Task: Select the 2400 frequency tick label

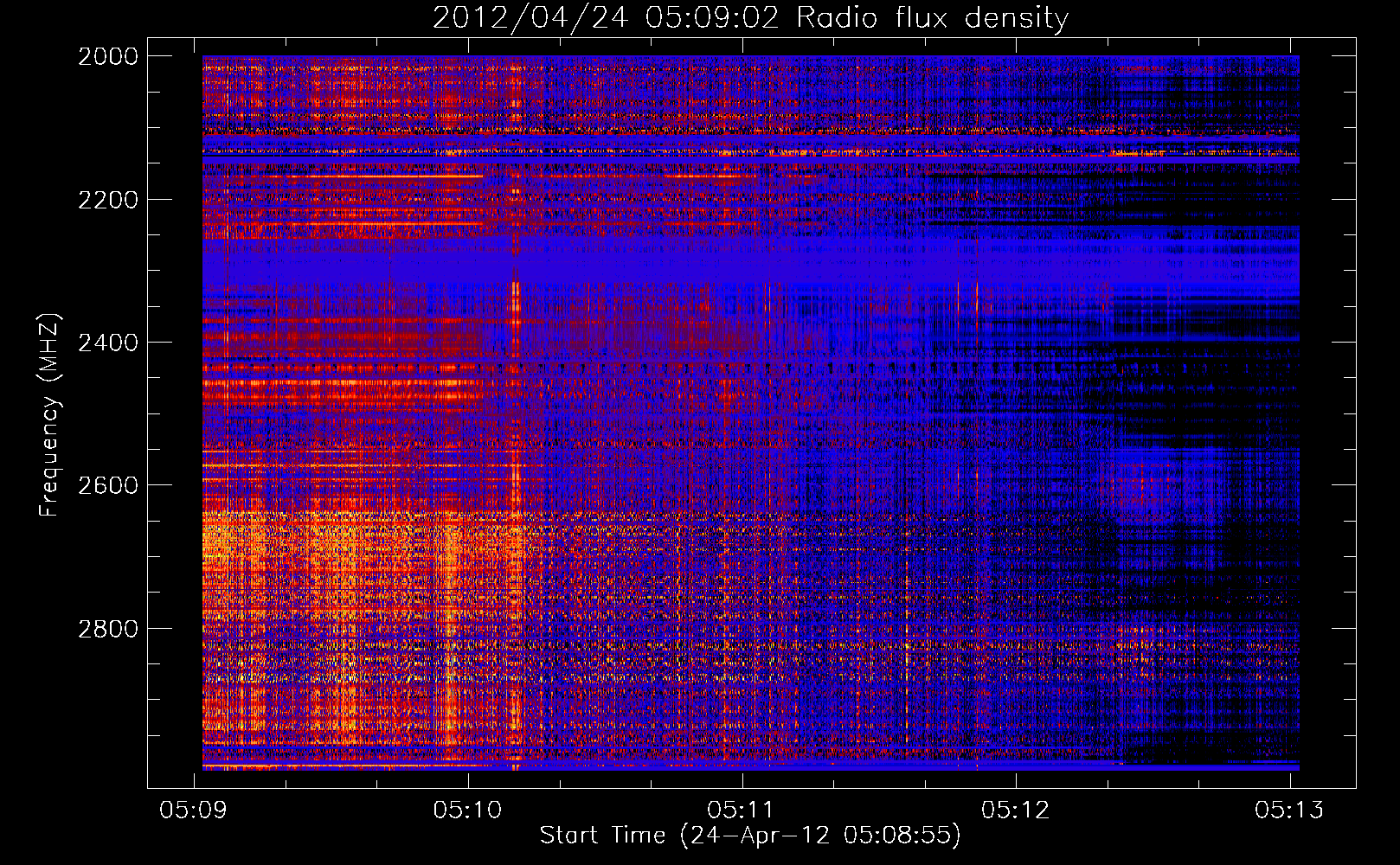Action: tap(108, 343)
